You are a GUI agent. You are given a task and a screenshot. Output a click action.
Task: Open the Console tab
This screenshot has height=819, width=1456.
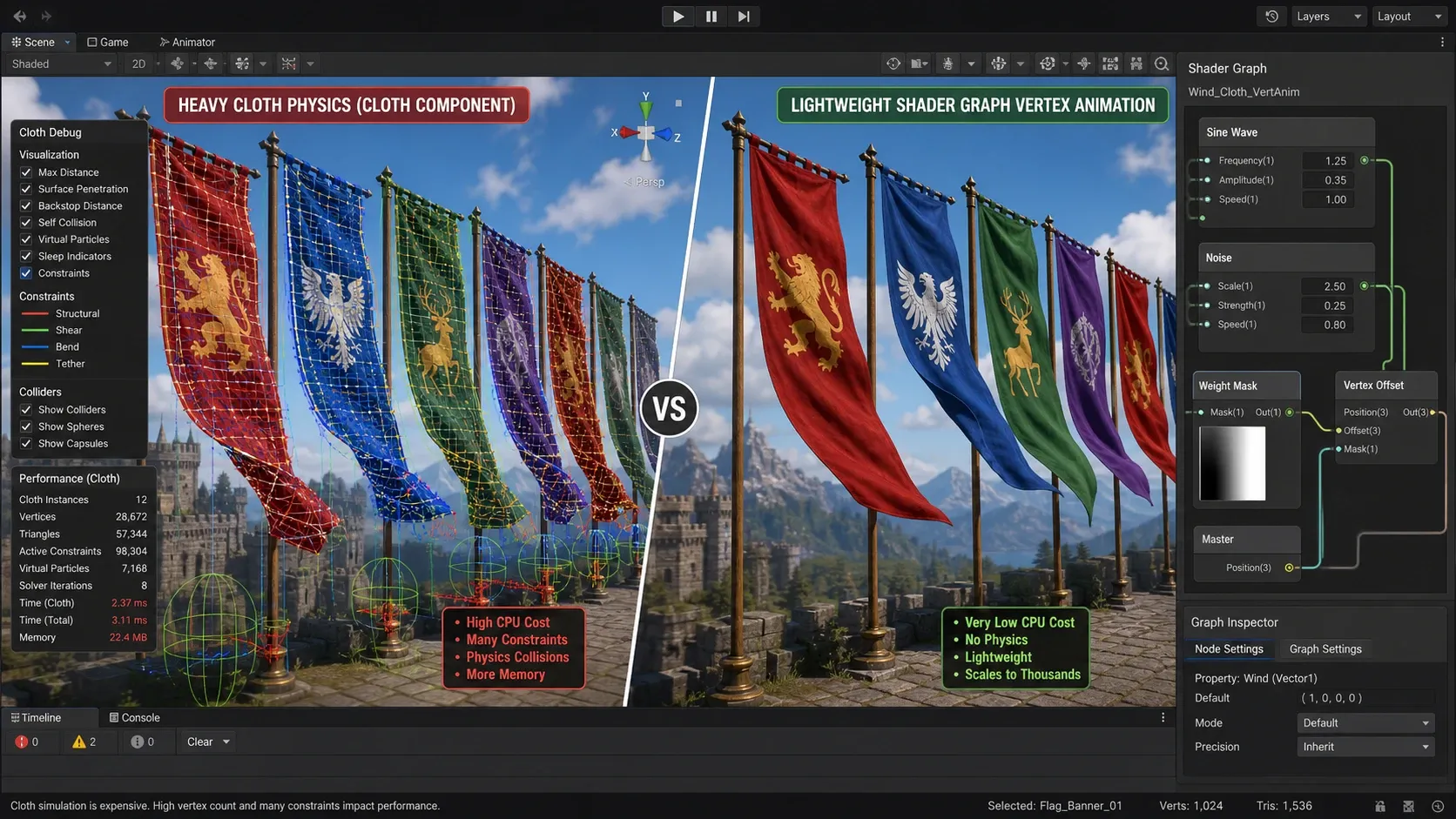tap(135, 717)
